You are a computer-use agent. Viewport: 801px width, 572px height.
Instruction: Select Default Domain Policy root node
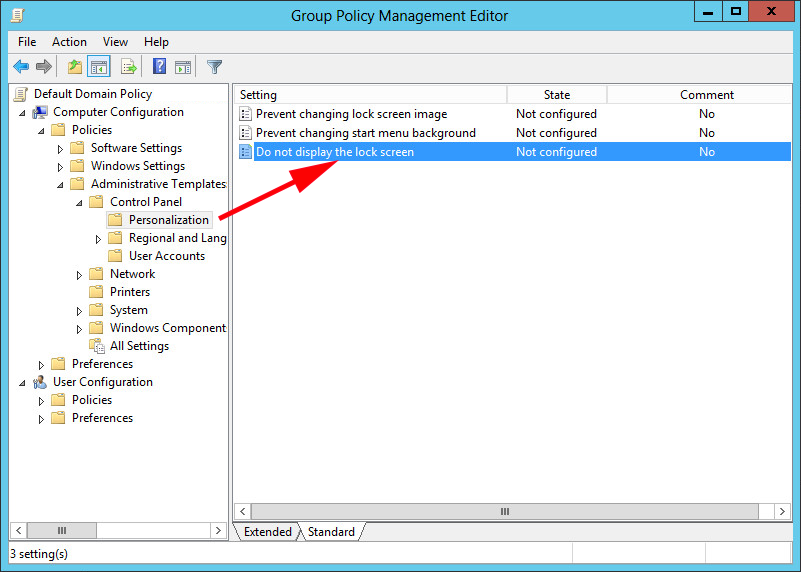point(93,94)
